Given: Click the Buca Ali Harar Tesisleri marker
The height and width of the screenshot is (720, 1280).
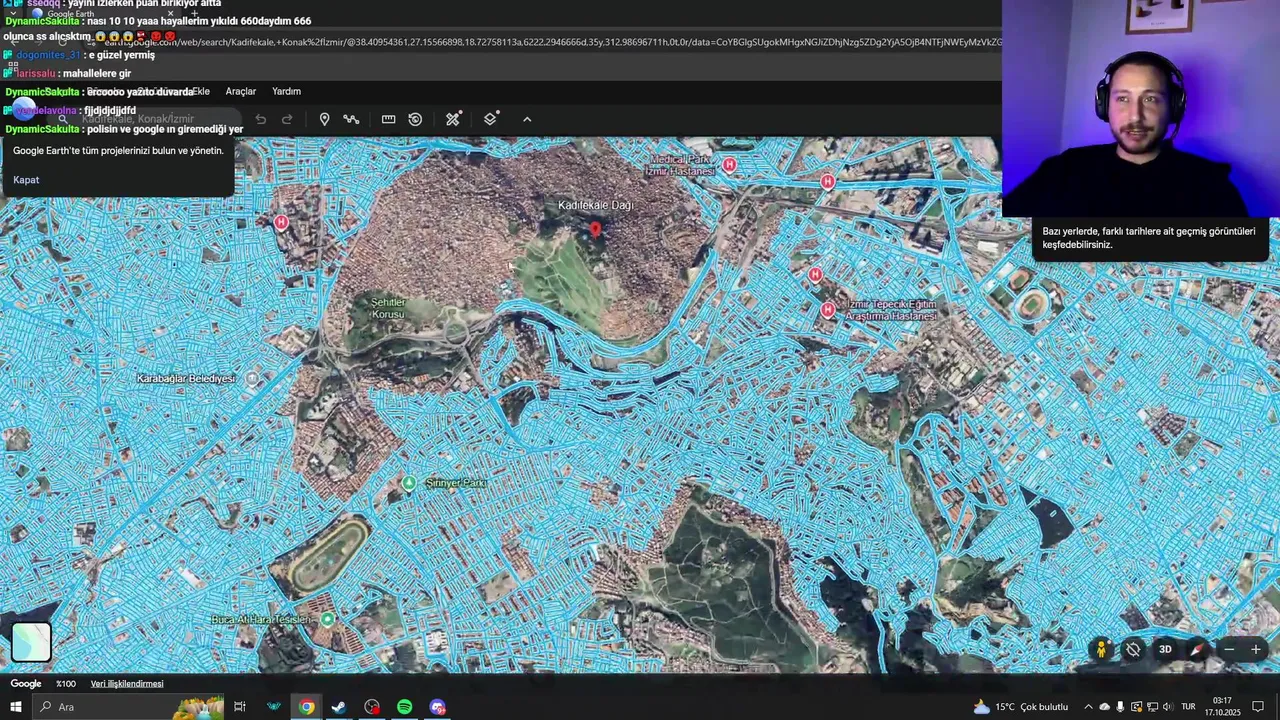Looking at the screenshot, I should [x=327, y=619].
